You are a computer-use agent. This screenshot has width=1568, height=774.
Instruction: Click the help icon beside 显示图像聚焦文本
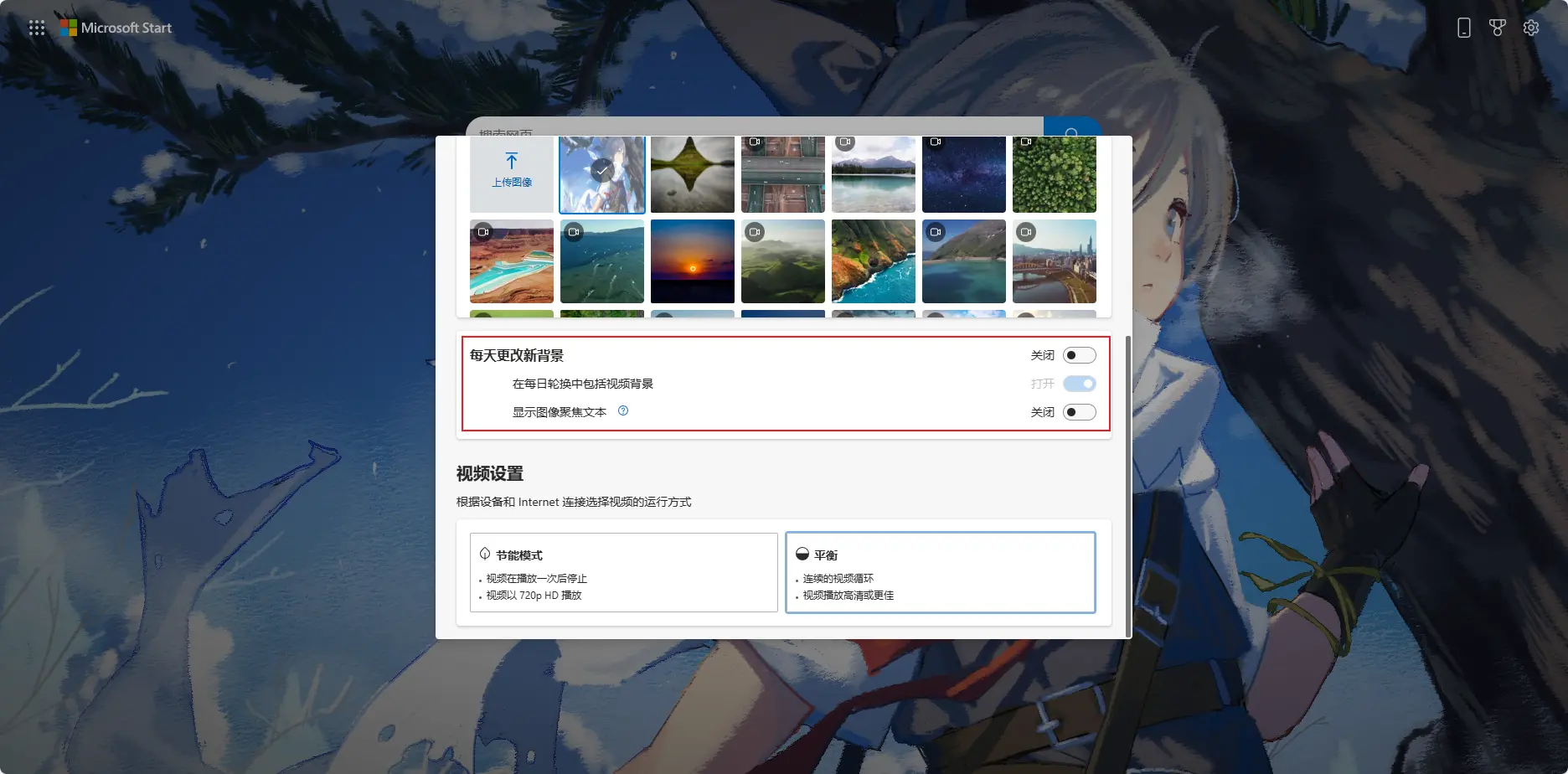(x=622, y=410)
